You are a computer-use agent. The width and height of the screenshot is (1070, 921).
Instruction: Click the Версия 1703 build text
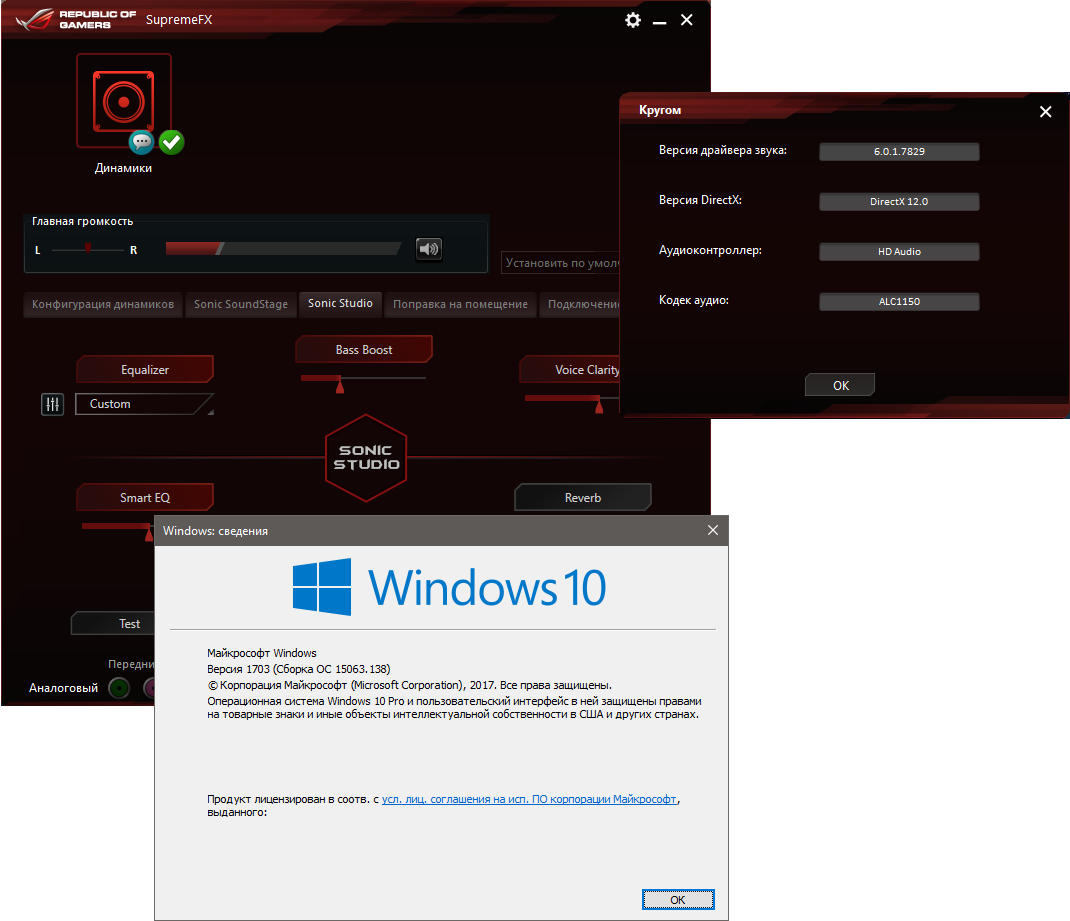point(299,669)
